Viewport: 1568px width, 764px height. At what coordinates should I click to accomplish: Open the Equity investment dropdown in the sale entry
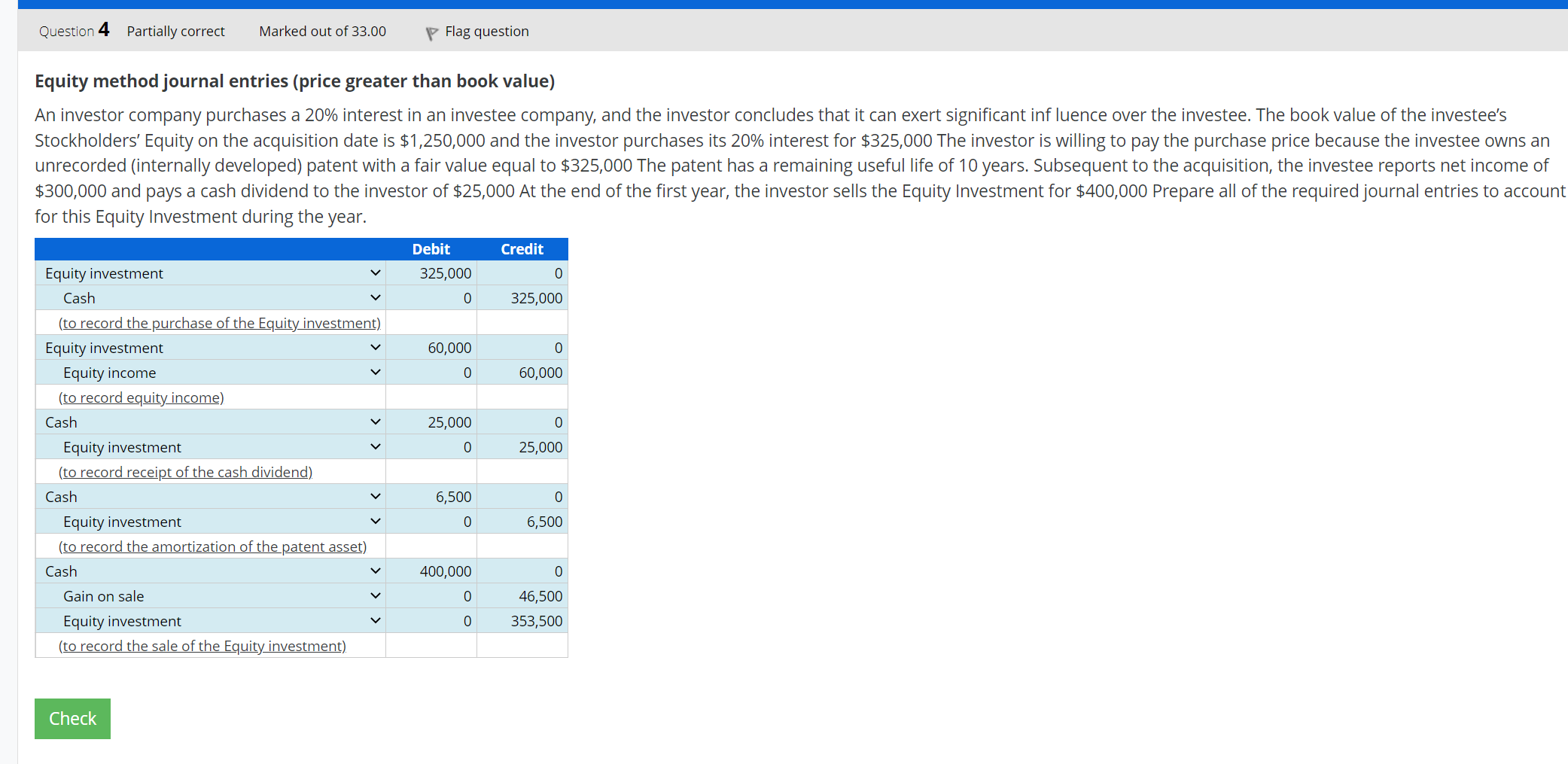pyautogui.click(x=375, y=620)
